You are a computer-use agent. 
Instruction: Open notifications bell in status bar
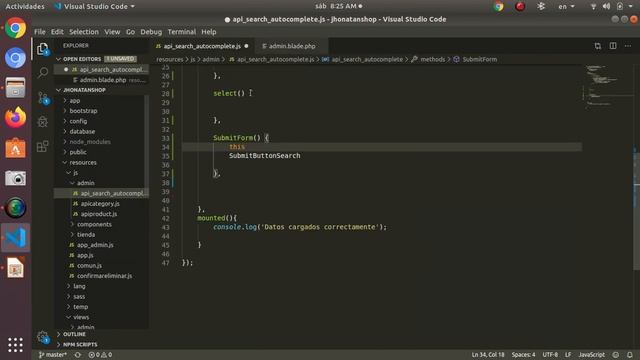tap(630, 355)
